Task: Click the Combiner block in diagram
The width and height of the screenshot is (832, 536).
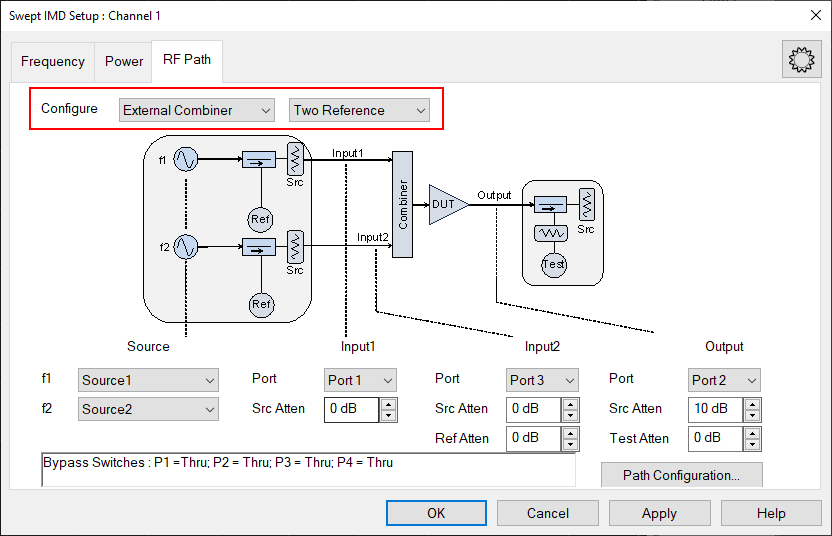Action: click(x=403, y=204)
